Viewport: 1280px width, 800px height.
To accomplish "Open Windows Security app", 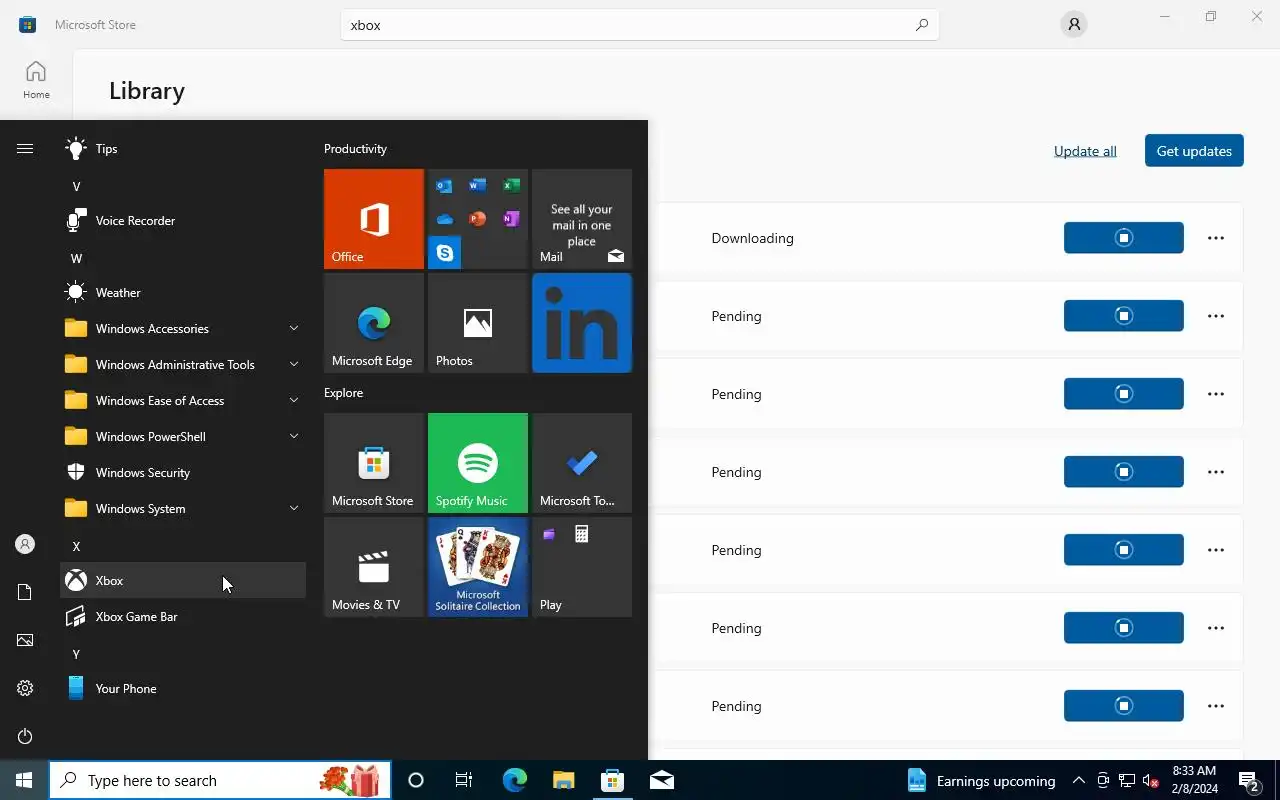I will tap(183, 472).
